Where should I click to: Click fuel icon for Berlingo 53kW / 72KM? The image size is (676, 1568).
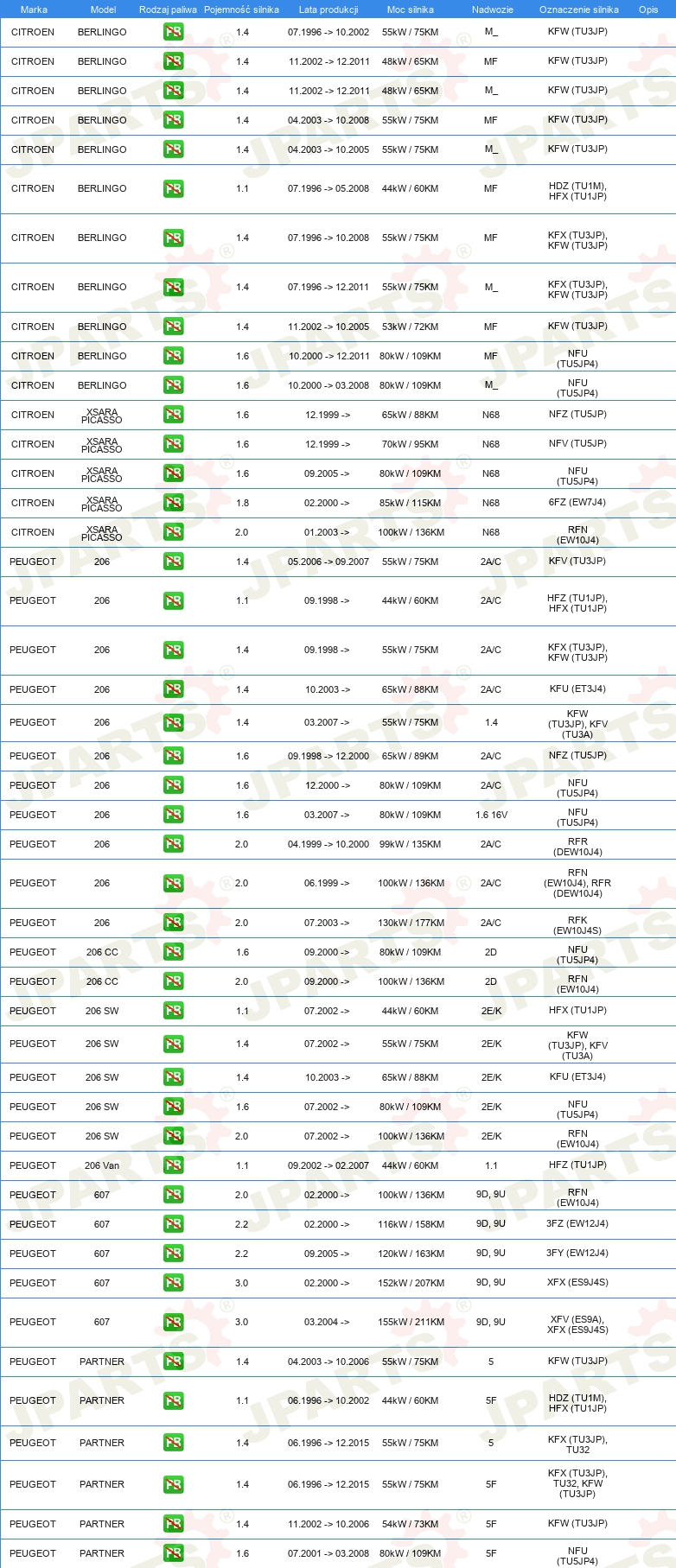pos(173,327)
